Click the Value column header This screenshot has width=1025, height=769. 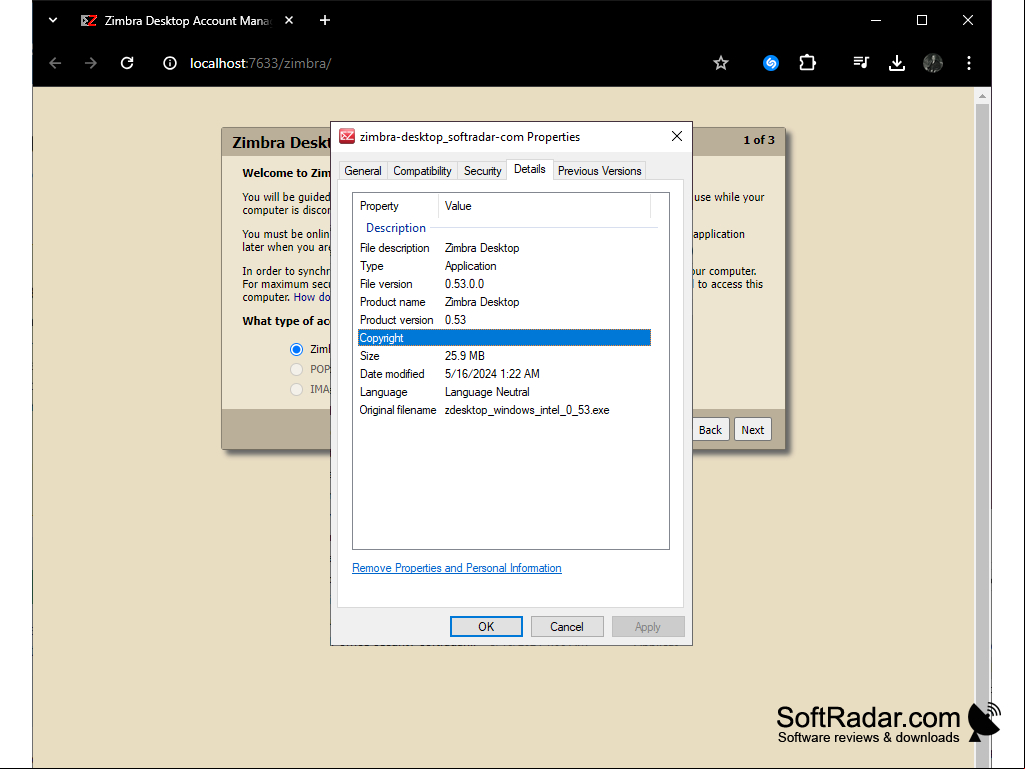coord(544,206)
